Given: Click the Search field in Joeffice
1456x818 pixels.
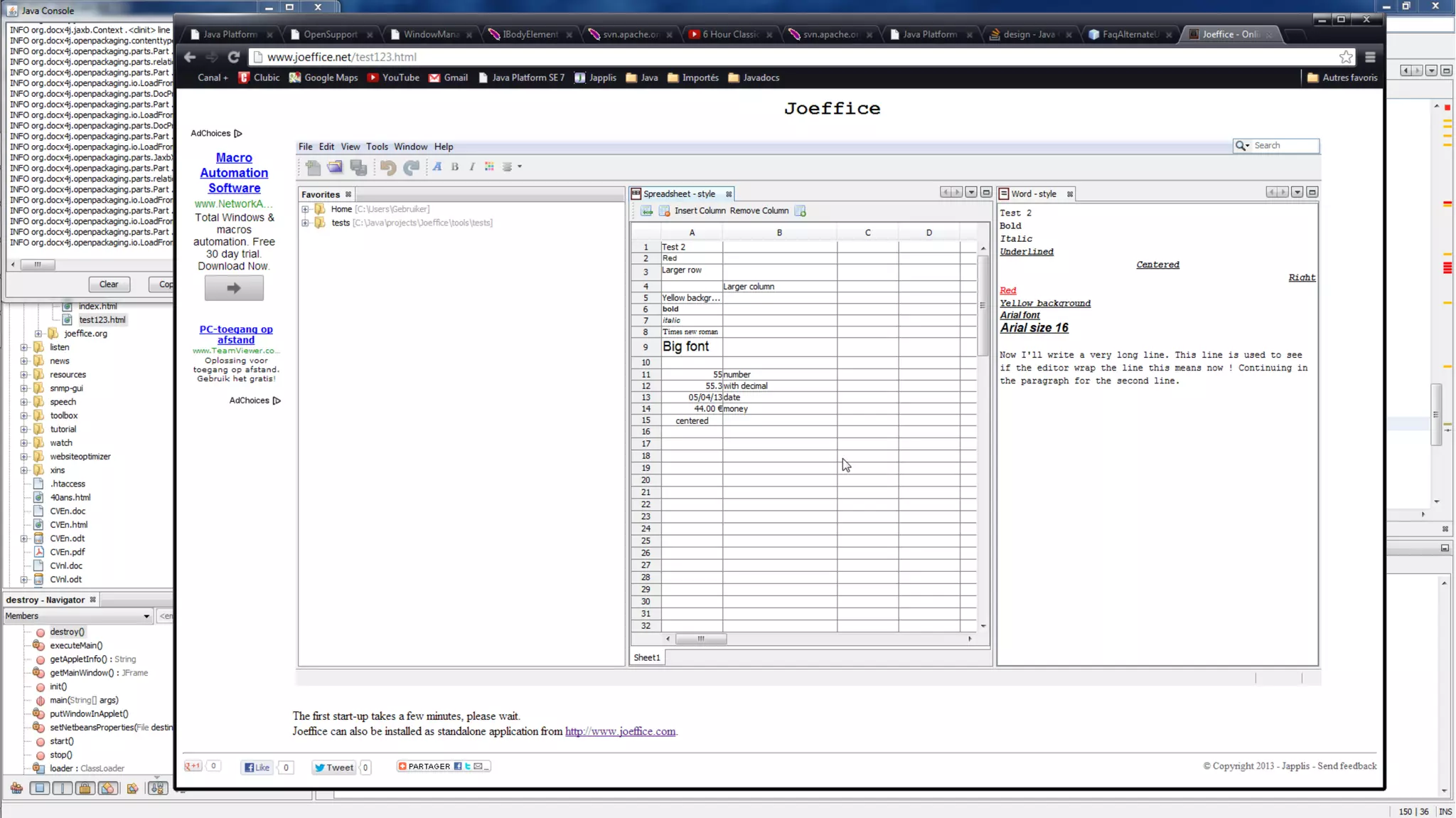Looking at the screenshot, I should [1284, 145].
